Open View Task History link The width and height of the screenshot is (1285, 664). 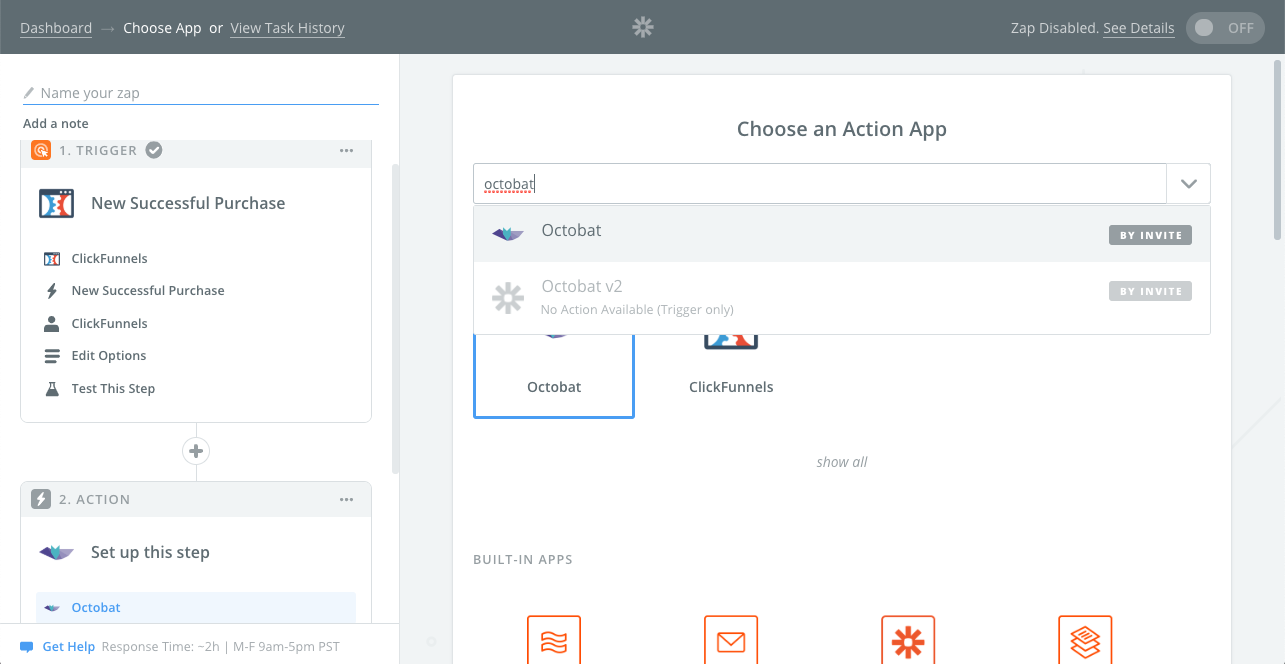[287, 28]
